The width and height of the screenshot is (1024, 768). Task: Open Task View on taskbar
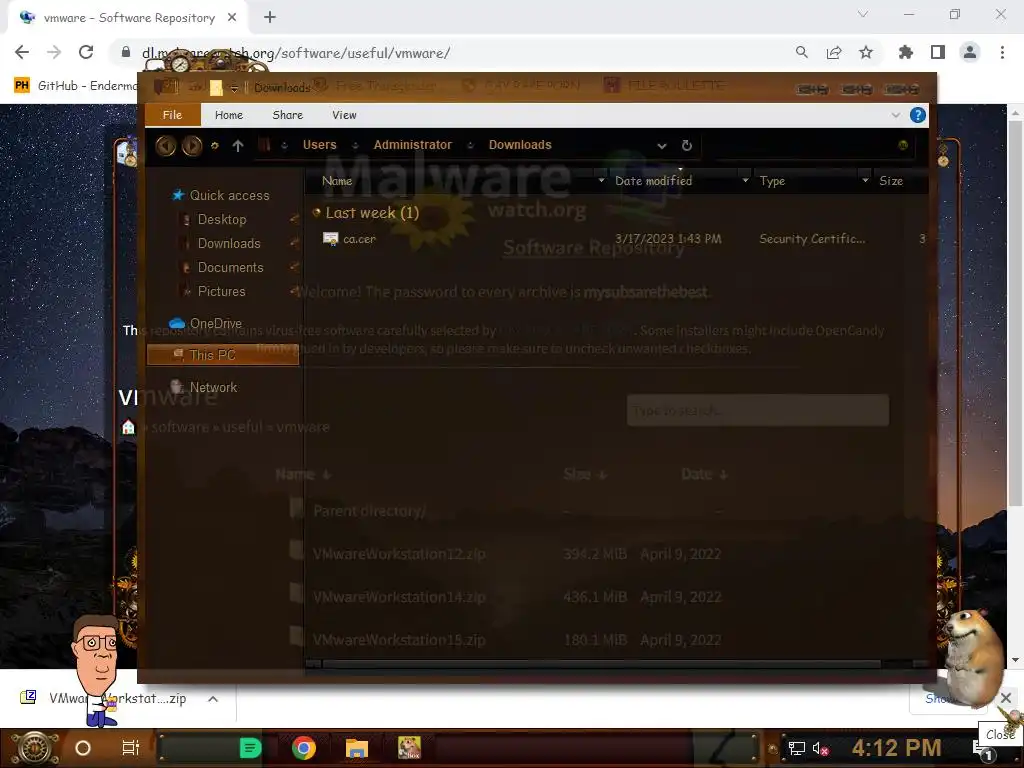pyautogui.click(x=131, y=748)
